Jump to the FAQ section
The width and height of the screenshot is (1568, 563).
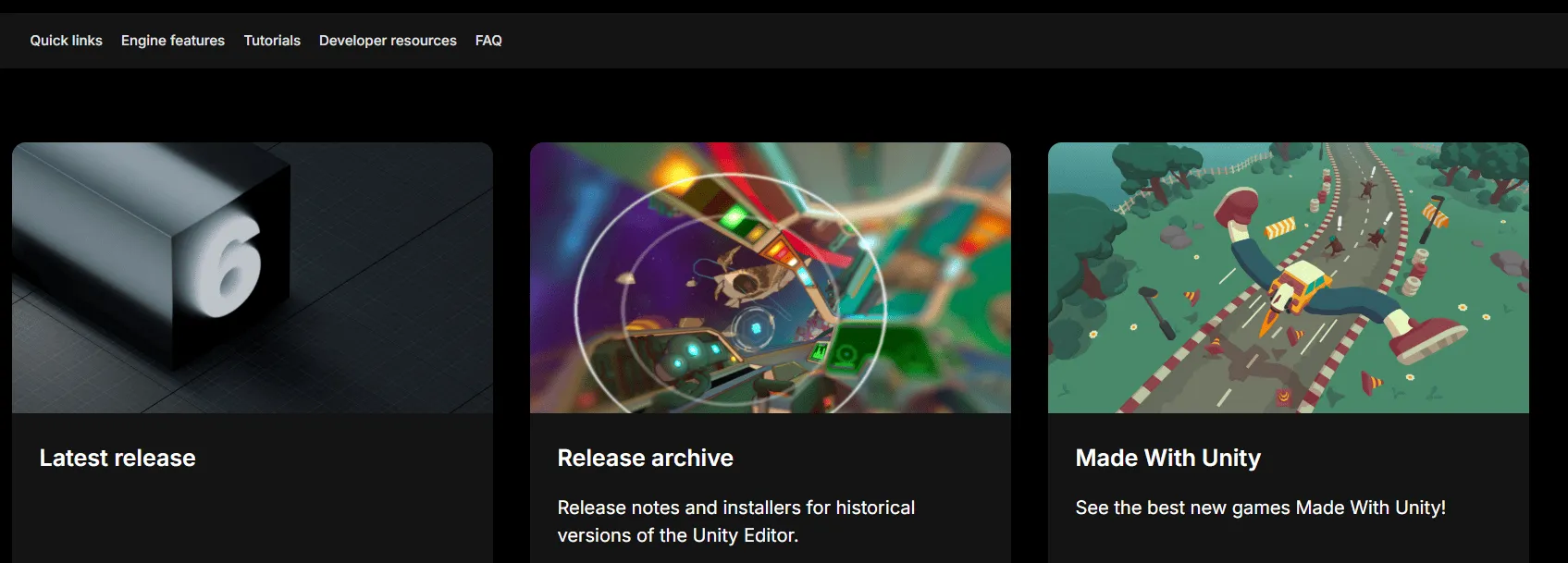click(x=488, y=41)
